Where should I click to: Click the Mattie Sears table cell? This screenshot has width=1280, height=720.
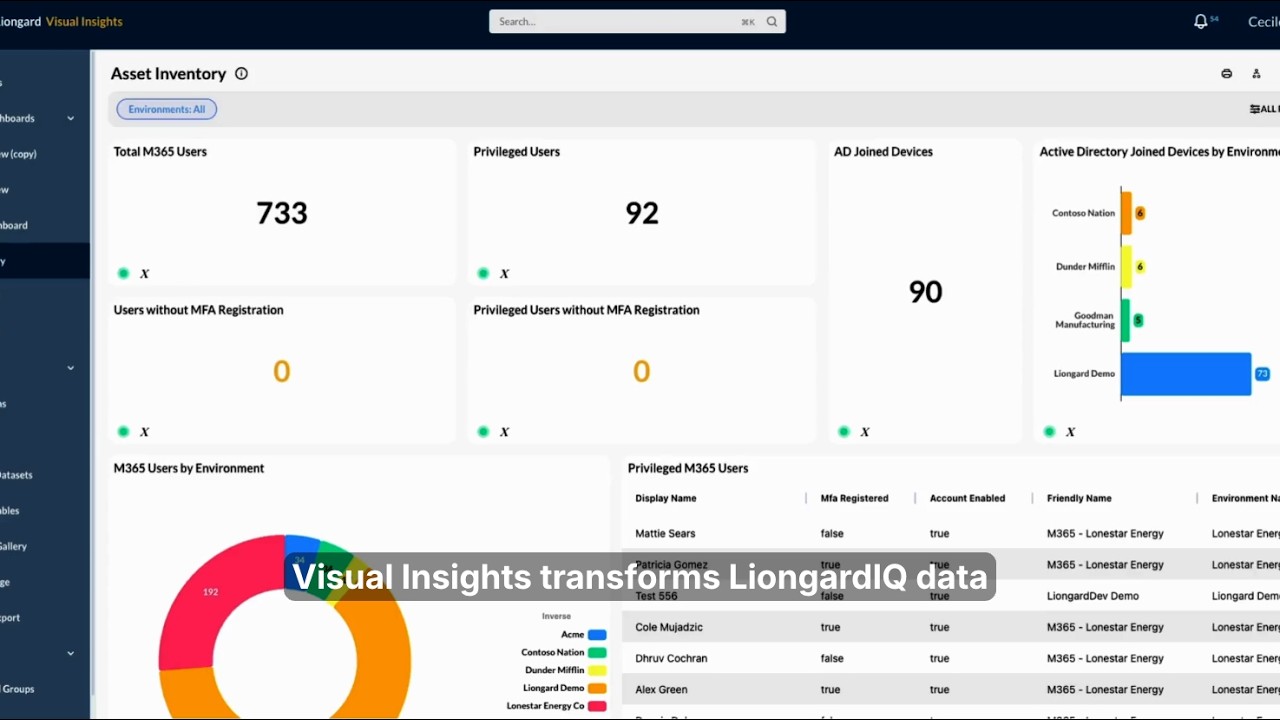[x=665, y=534]
